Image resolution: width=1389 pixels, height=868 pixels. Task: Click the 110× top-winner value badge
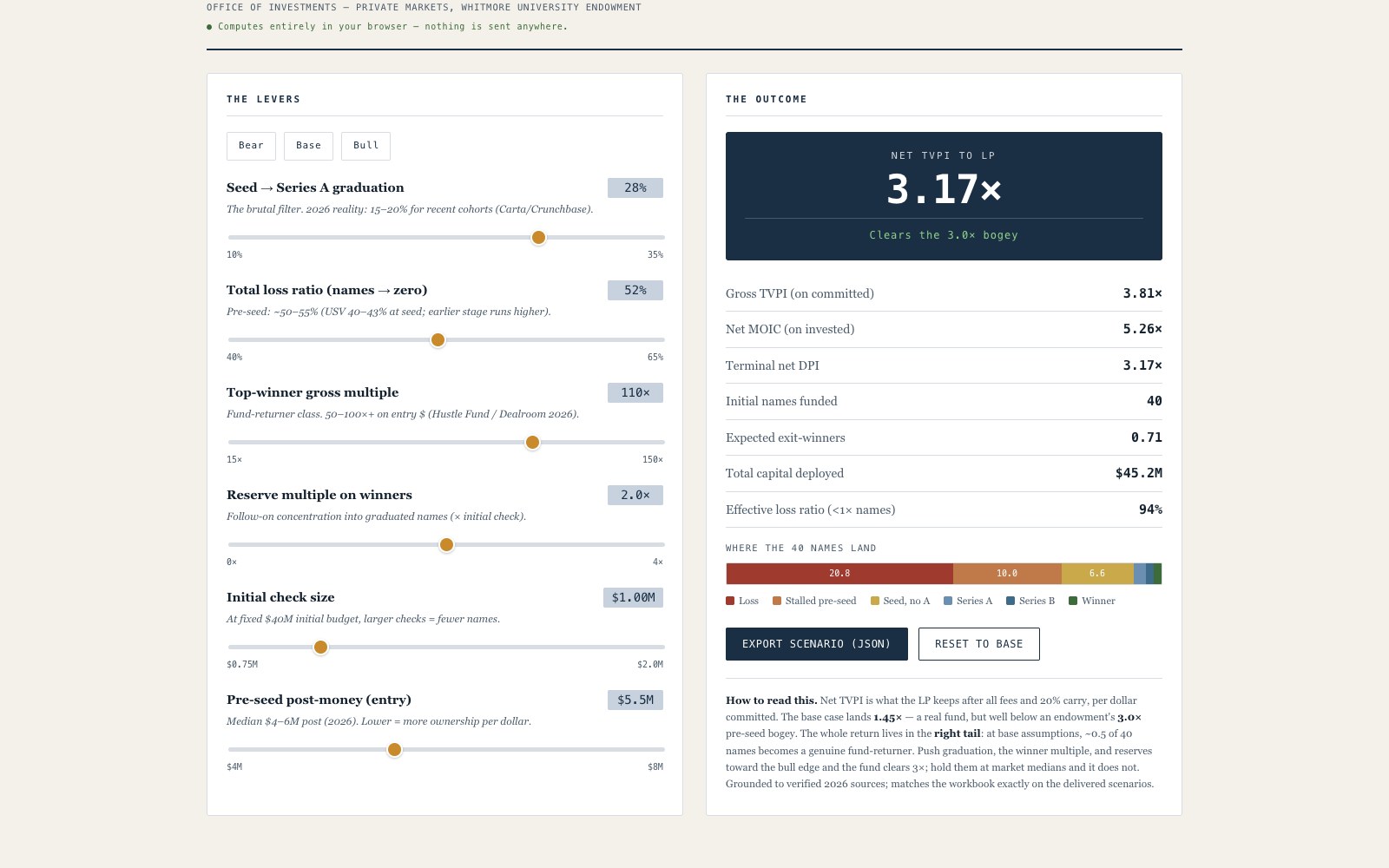tap(635, 392)
